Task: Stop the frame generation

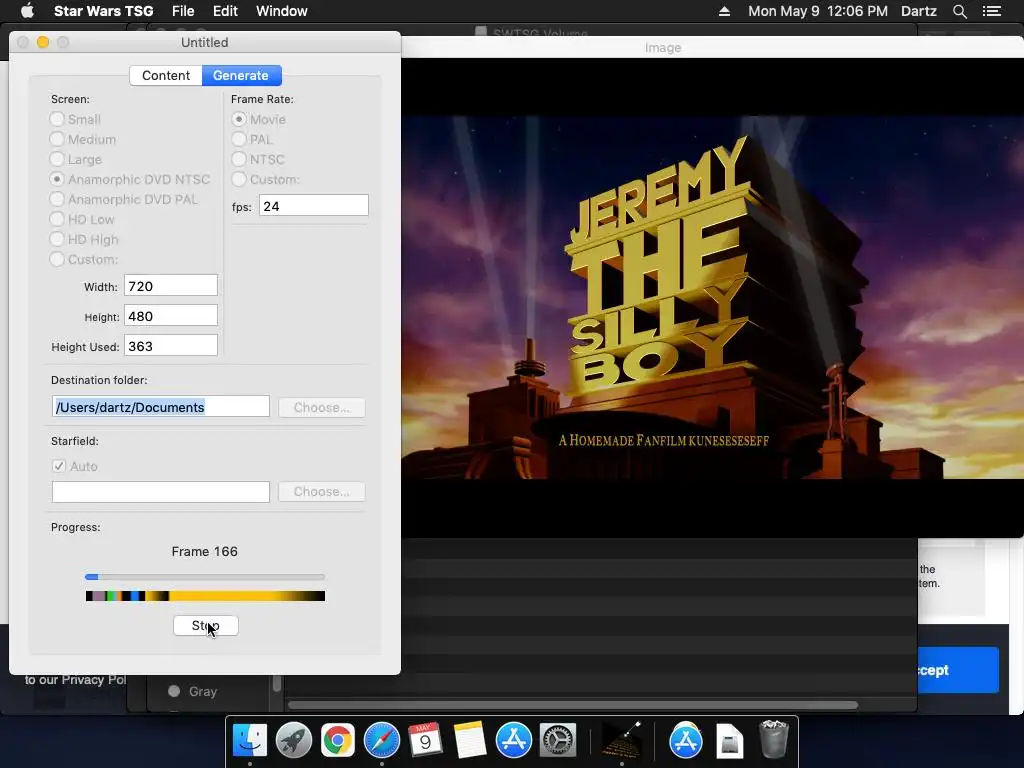Action: [206, 626]
